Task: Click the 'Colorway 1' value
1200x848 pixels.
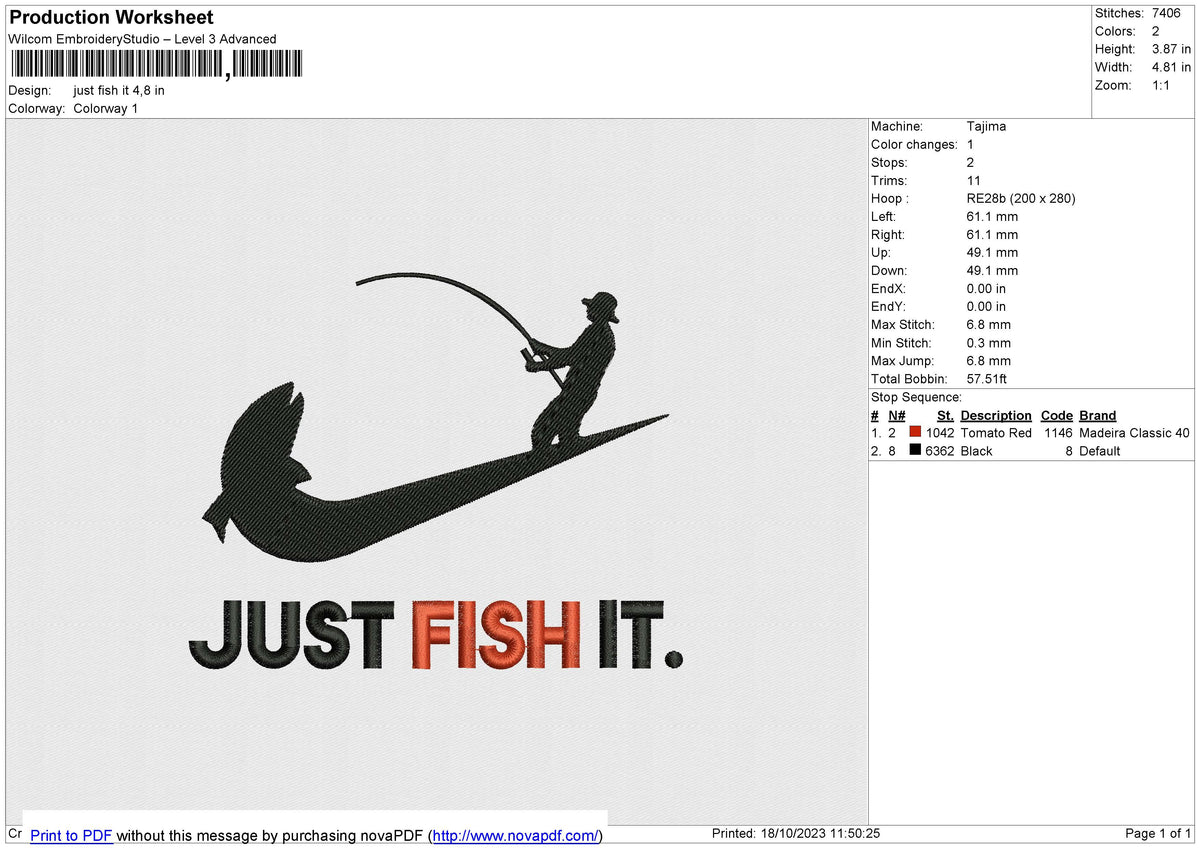Action: 106,108
